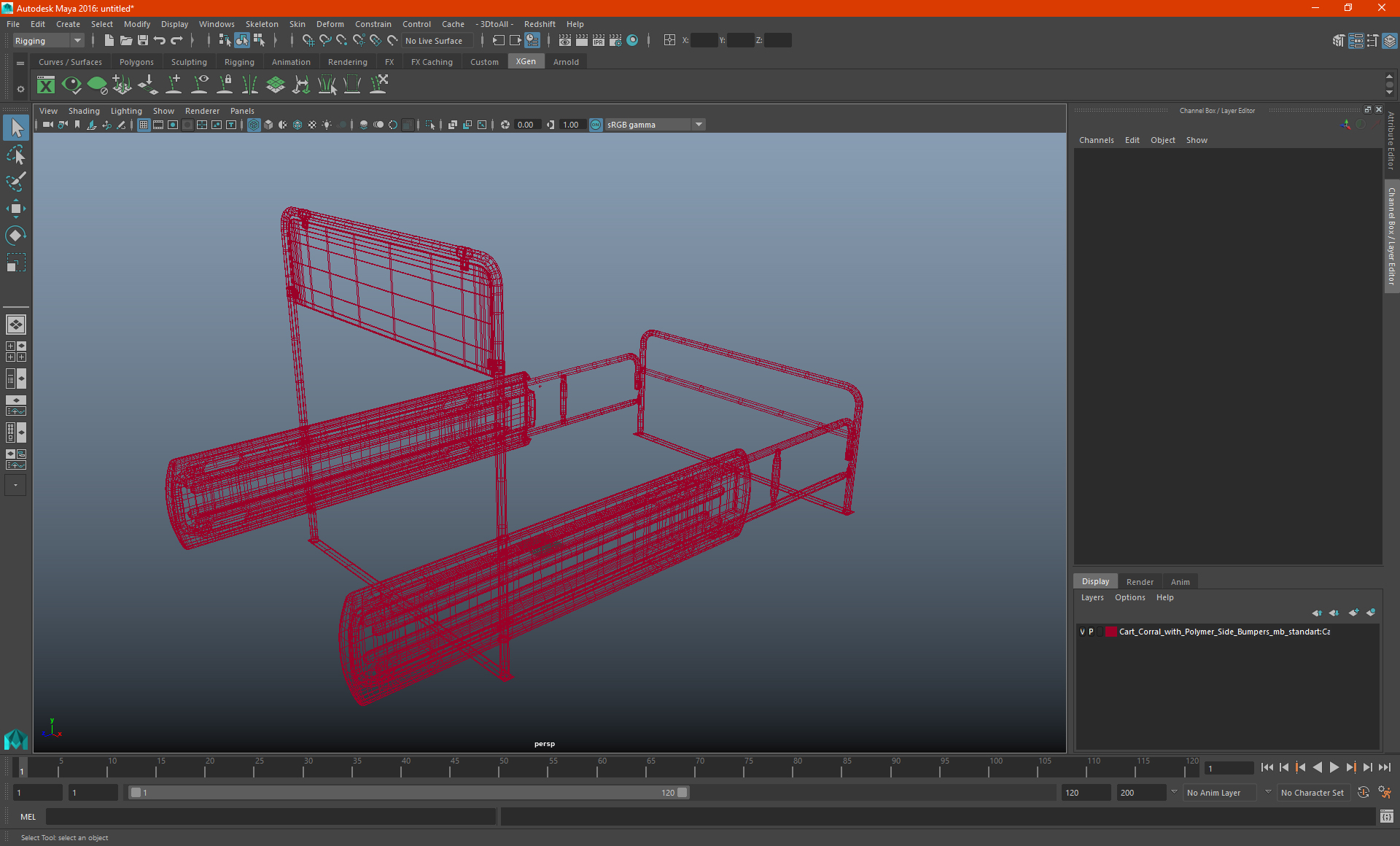The width and height of the screenshot is (1400, 846).
Task: Click the No Live Surface button
Action: (x=435, y=41)
